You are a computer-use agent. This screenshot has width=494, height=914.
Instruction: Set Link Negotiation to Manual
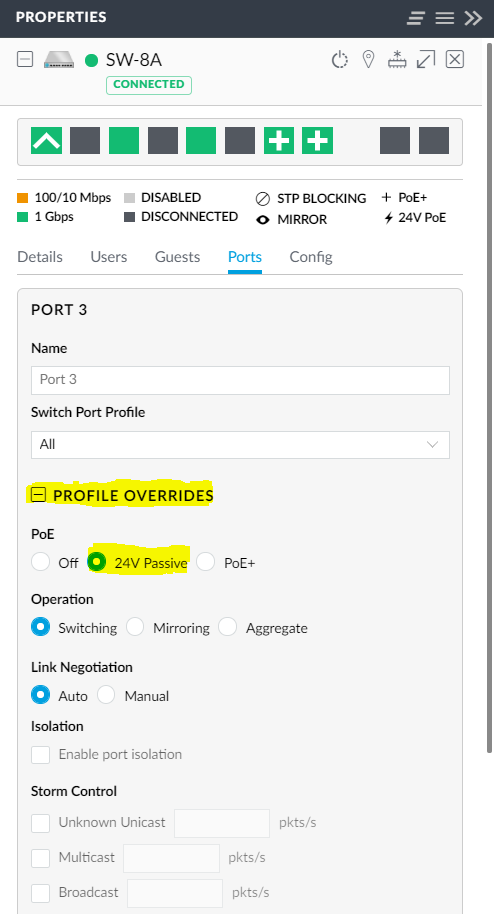pos(106,695)
